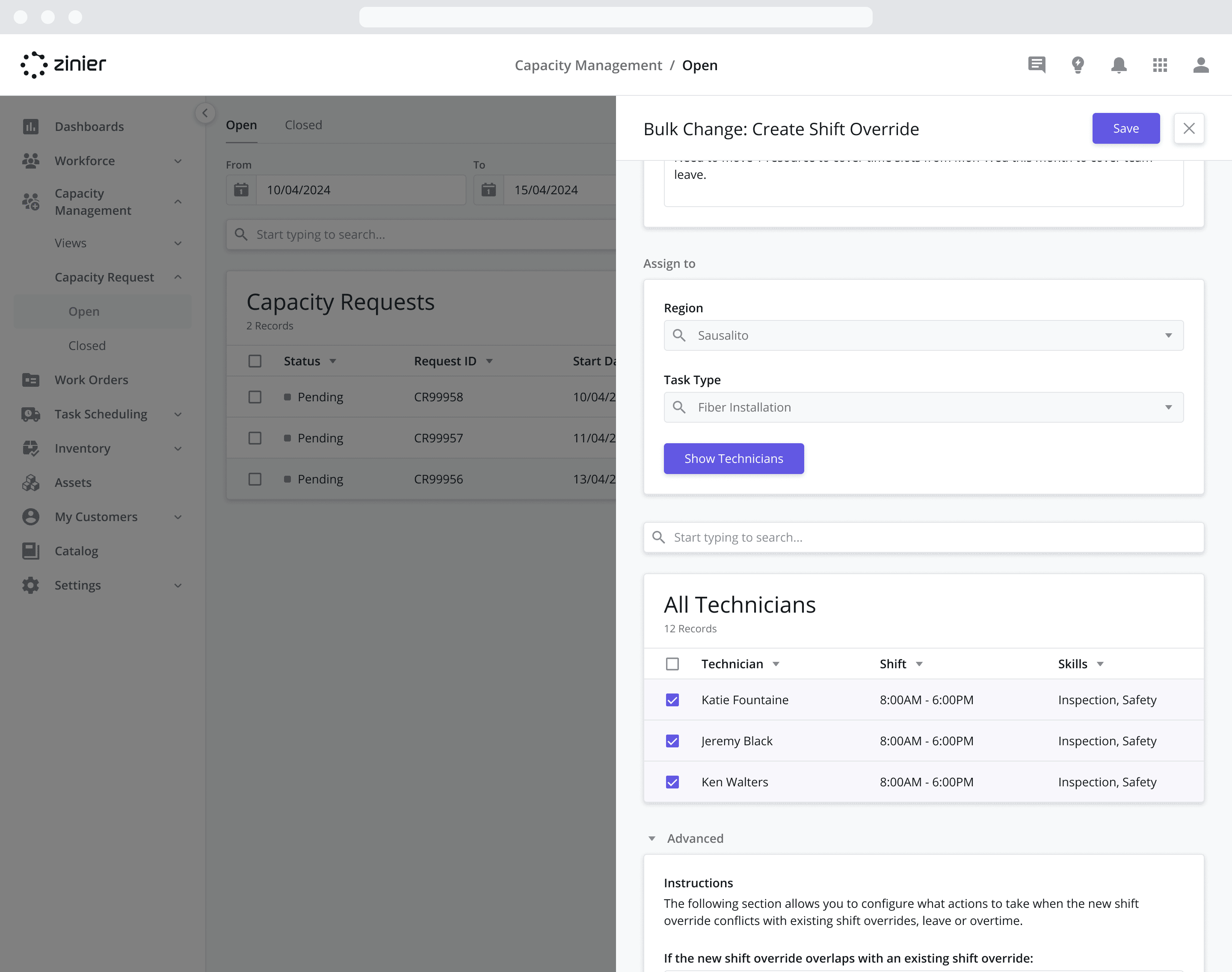Click the Capacity Requests search field

(x=421, y=234)
